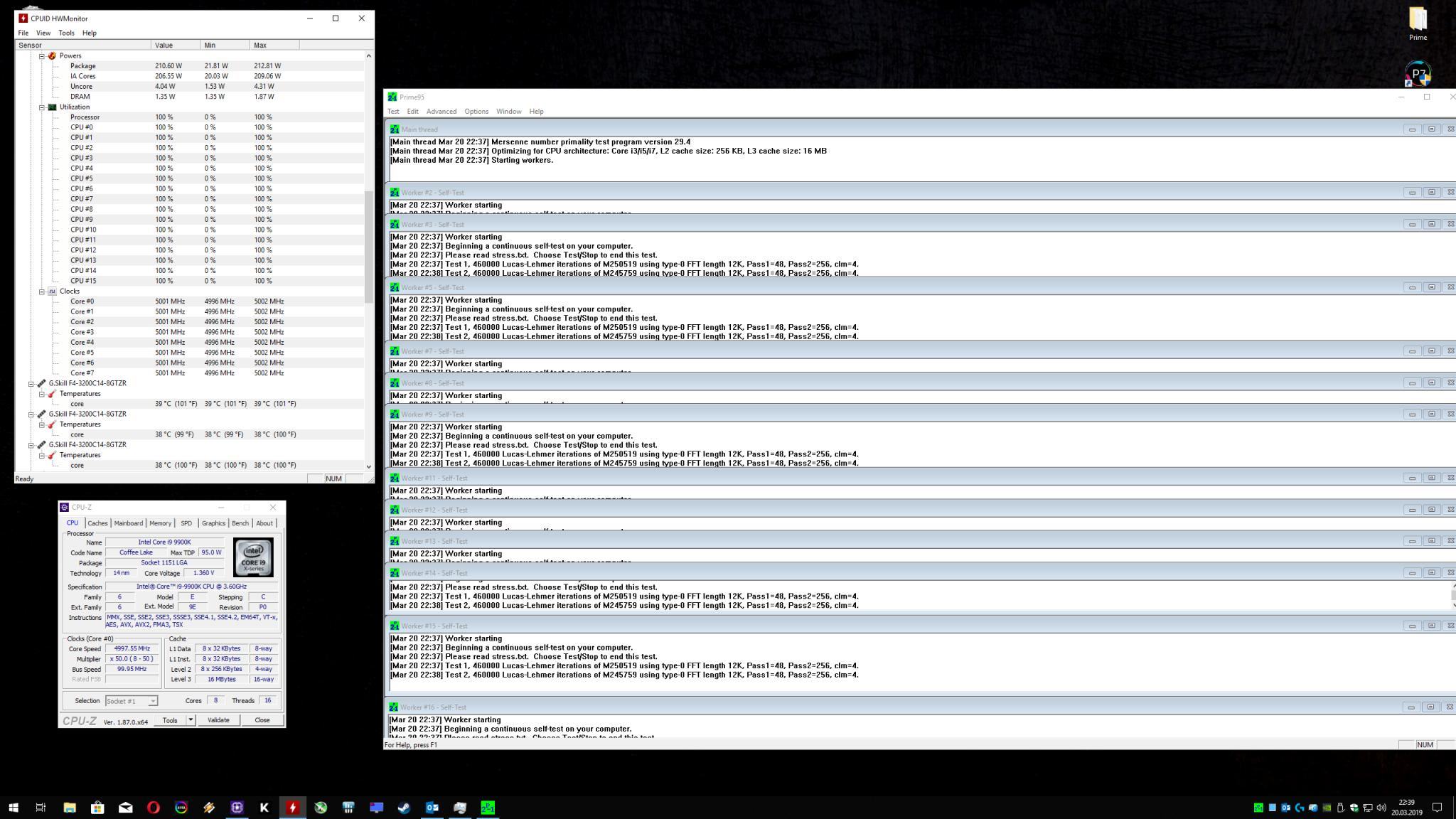Image resolution: width=1456 pixels, height=819 pixels.
Task: Collapse the Utilization node in HWMonitor
Action: 41,107
